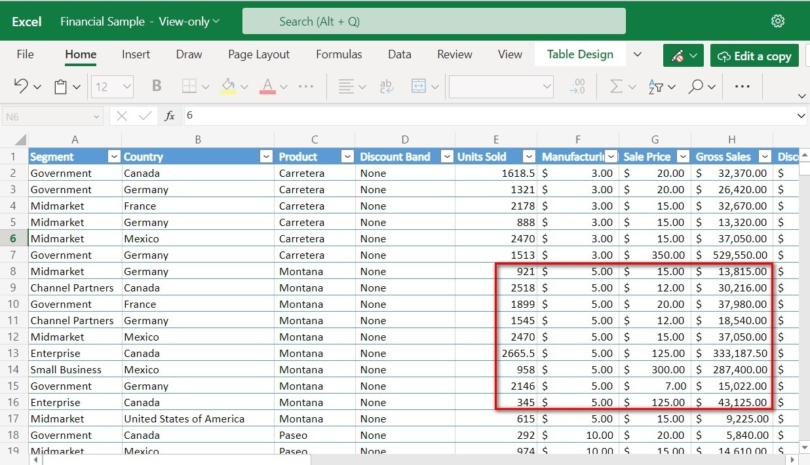Click the Borders icon
The height and width of the screenshot is (465, 810).
tap(189, 86)
